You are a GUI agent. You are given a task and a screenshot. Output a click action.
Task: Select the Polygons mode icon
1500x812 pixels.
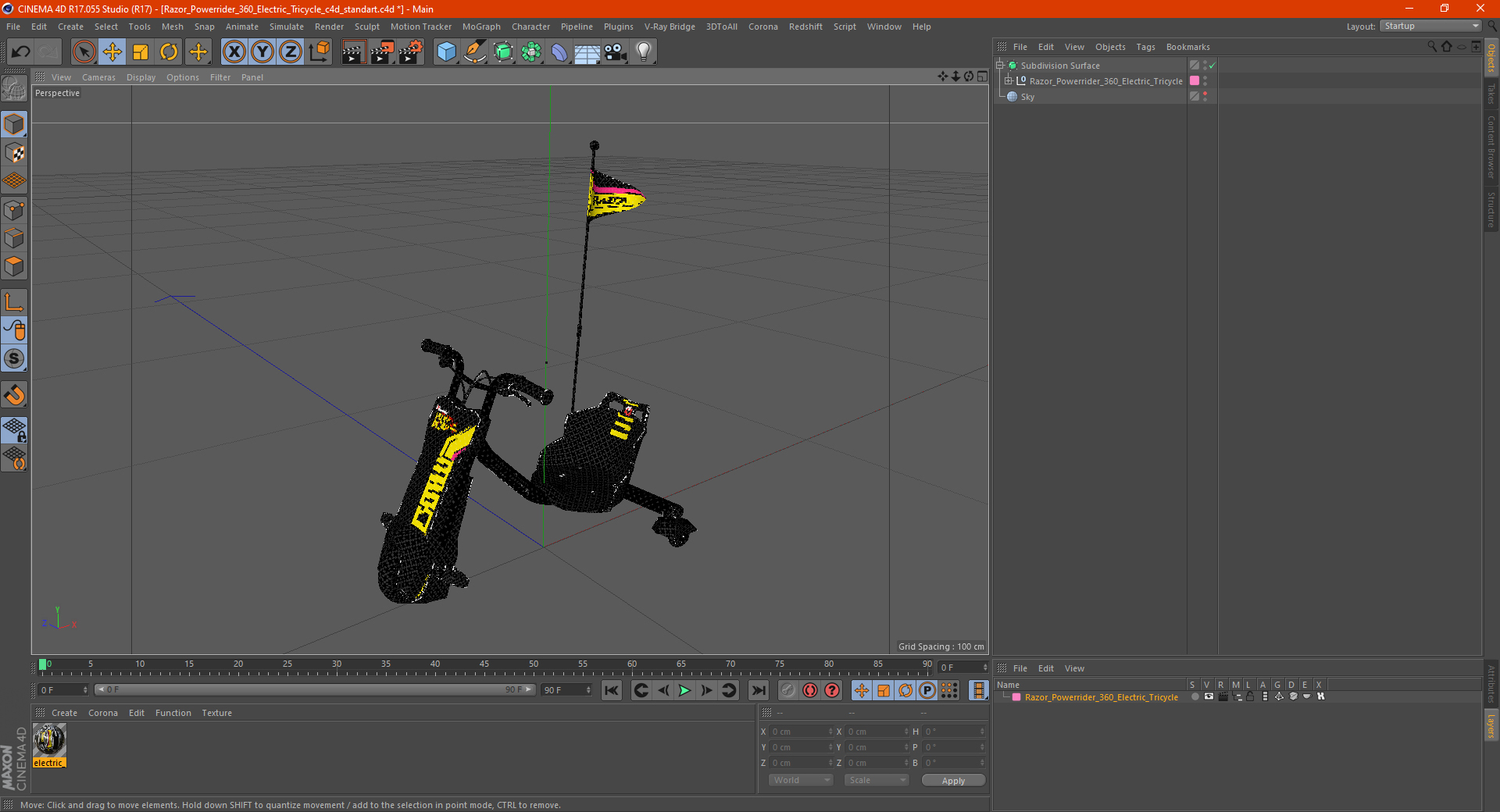pyautogui.click(x=14, y=266)
